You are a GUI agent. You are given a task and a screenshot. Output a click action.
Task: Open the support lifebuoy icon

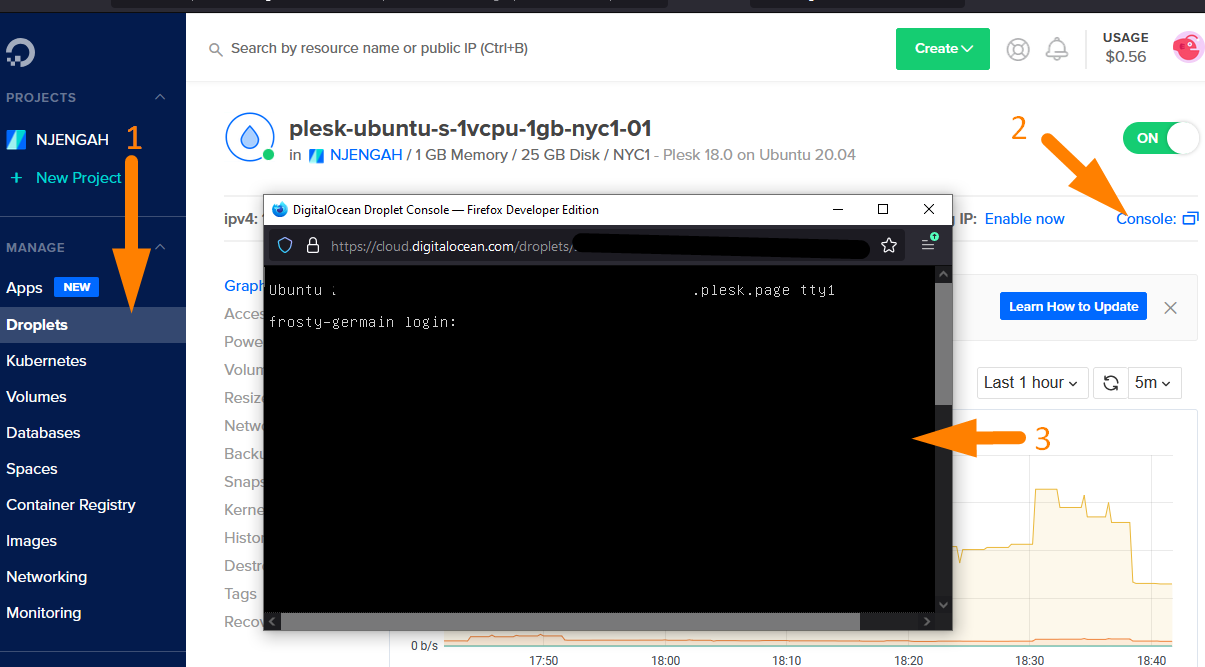coord(1018,49)
